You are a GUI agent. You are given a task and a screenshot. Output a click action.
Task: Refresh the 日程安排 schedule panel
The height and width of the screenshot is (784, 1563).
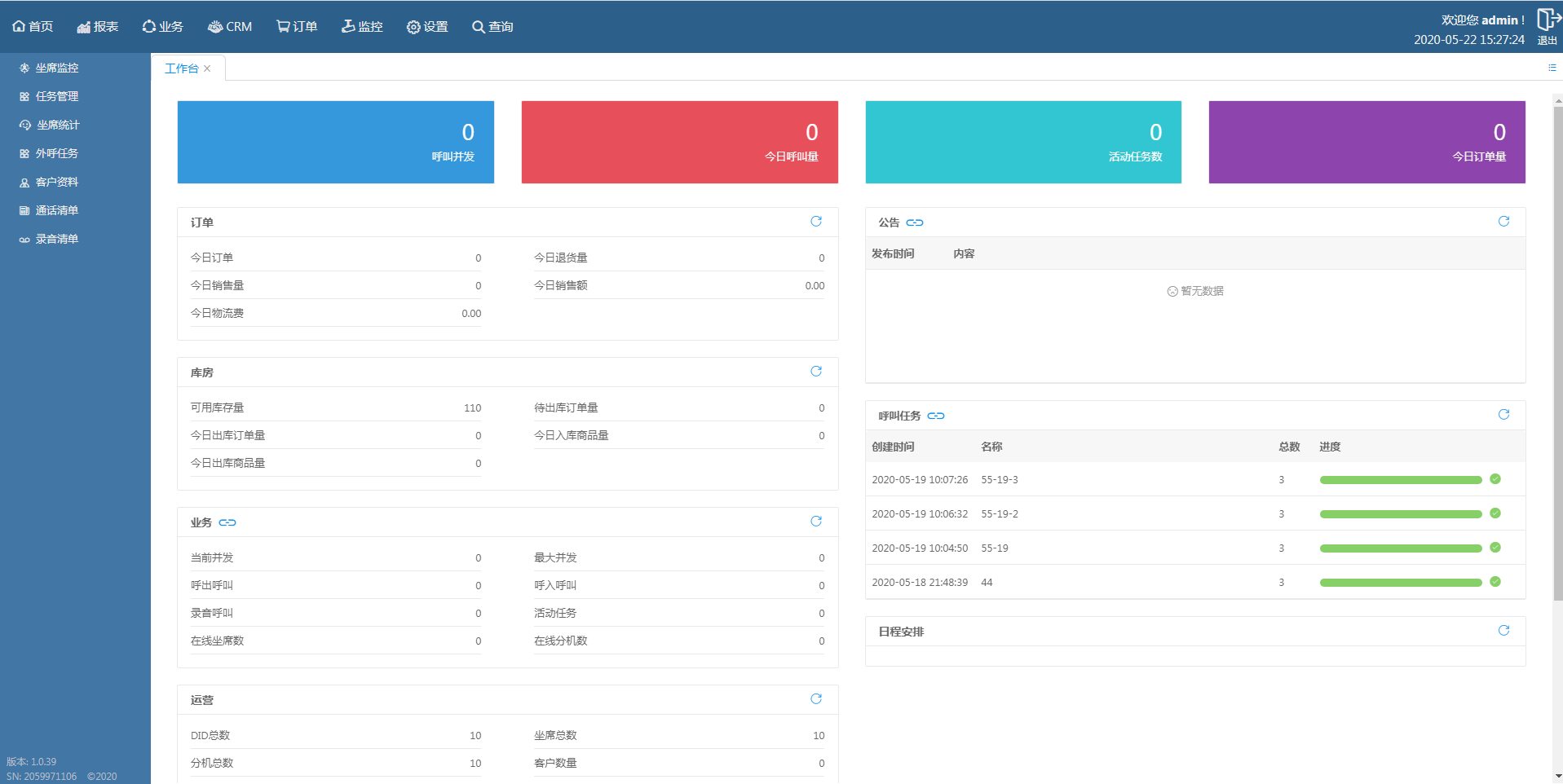(1503, 631)
